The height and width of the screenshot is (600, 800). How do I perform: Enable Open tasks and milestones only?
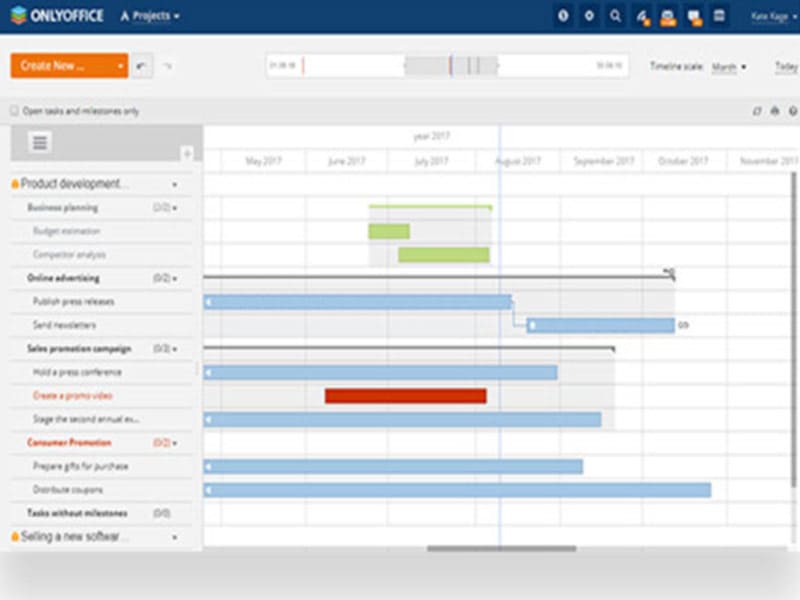(x=13, y=111)
